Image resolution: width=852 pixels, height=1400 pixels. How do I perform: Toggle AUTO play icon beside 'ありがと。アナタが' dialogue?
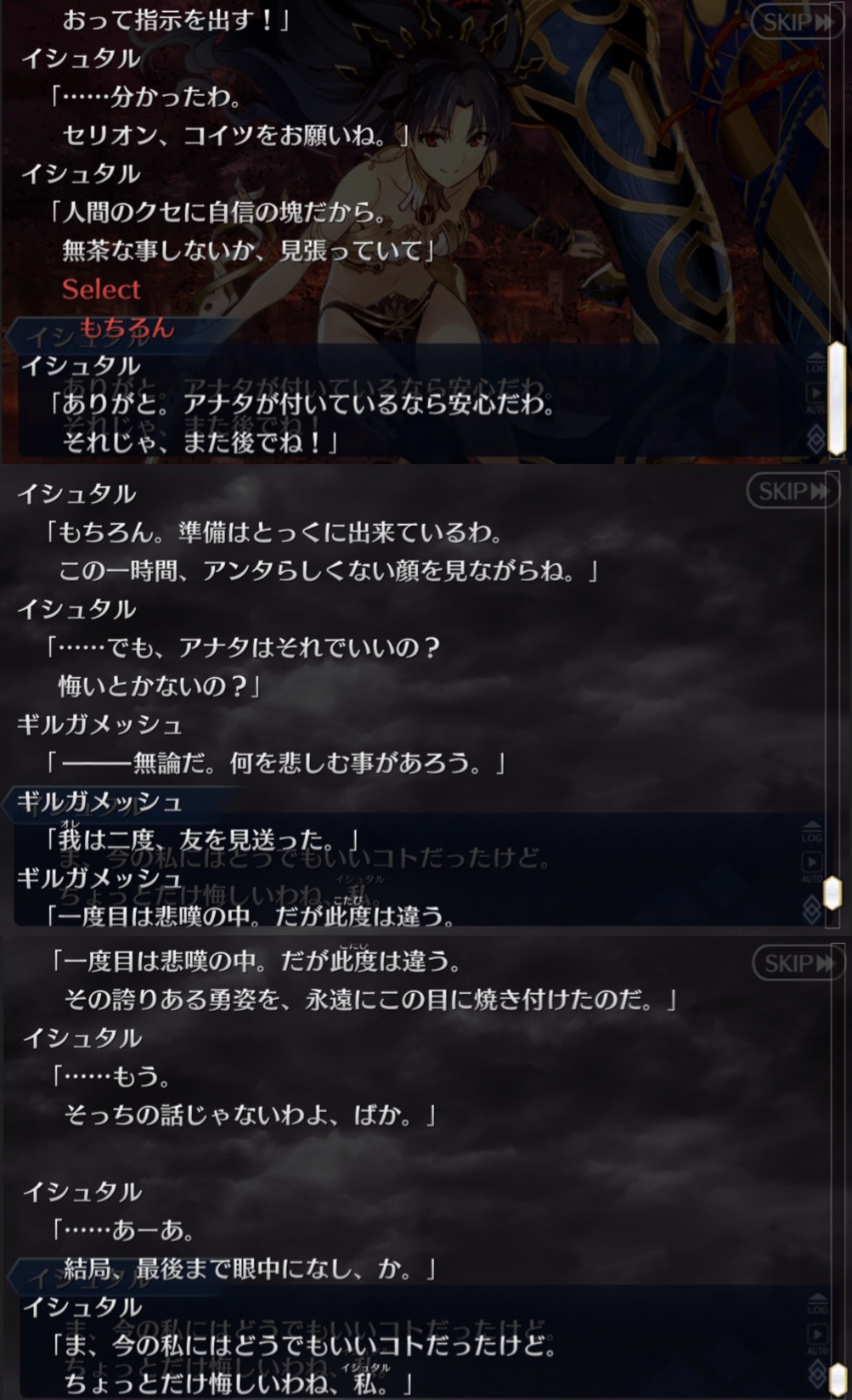pos(815,396)
